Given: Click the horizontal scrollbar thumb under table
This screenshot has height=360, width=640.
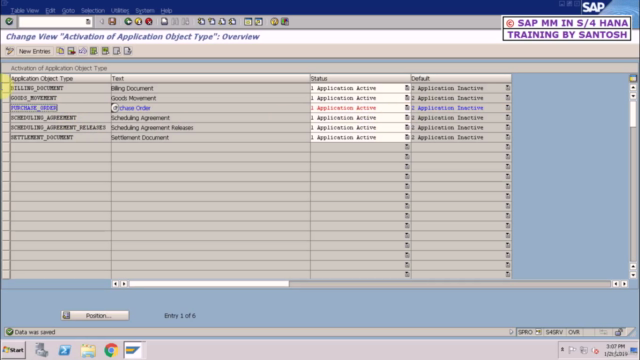Looking at the screenshot, I should [x=209, y=284].
